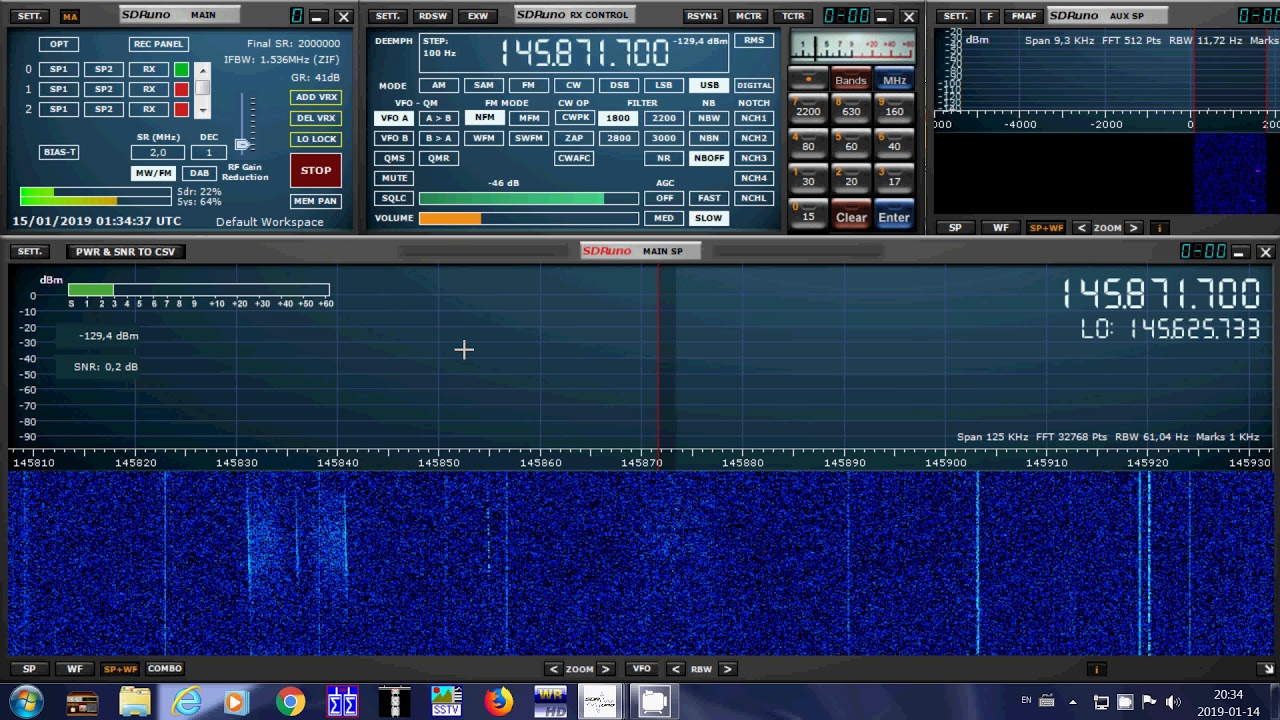The width and height of the screenshot is (1280, 720).
Task: Switch Main SP to WF view
Action: point(74,669)
